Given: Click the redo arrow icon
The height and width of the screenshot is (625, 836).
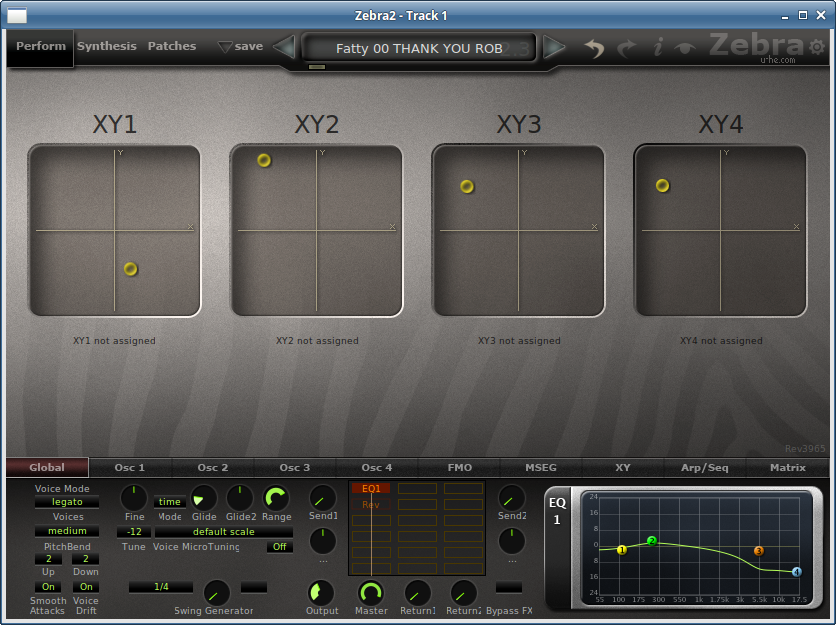Looking at the screenshot, I should (x=627, y=48).
